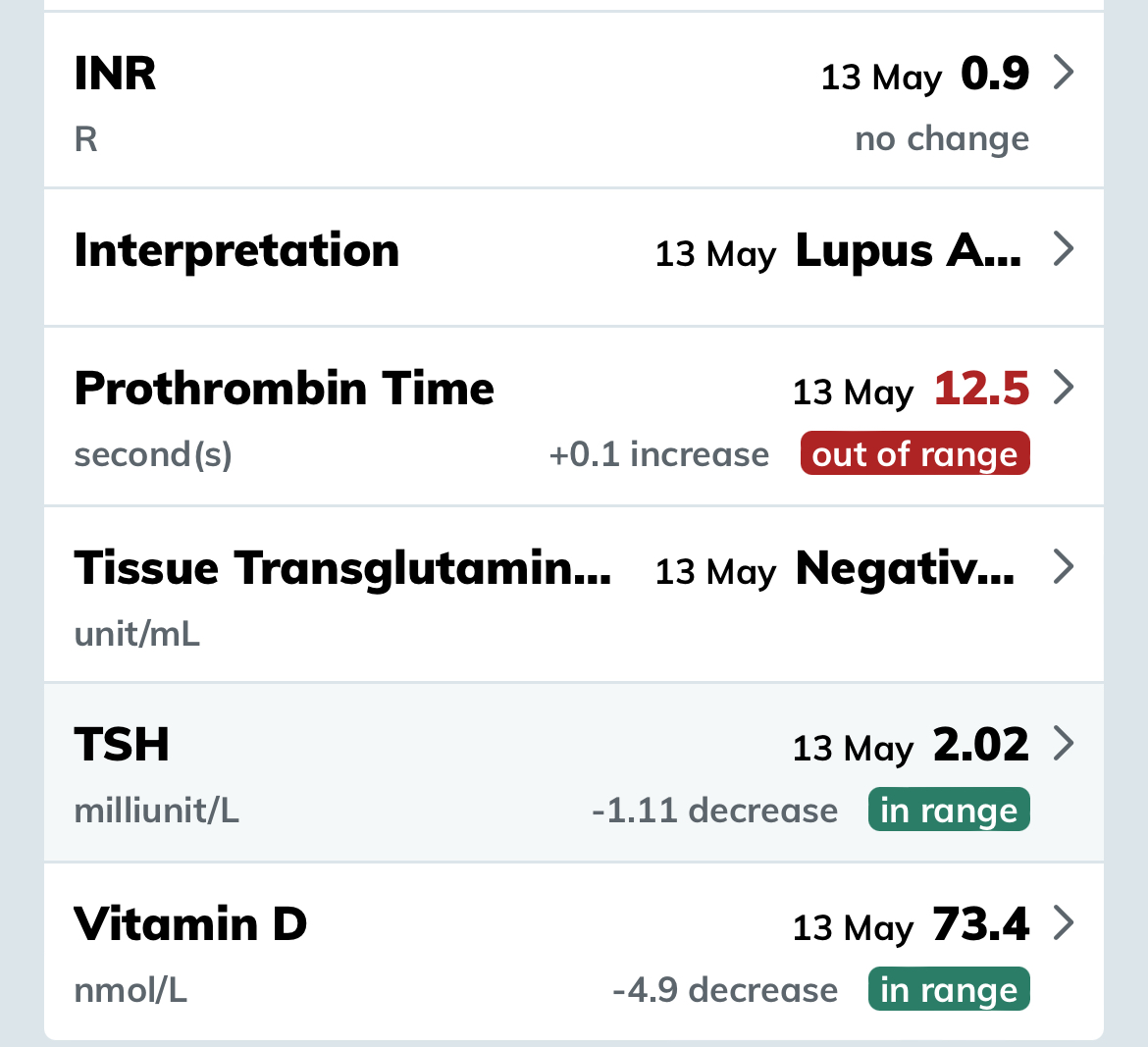Expand Tissue Transglutaminase row chevron

[1064, 567]
